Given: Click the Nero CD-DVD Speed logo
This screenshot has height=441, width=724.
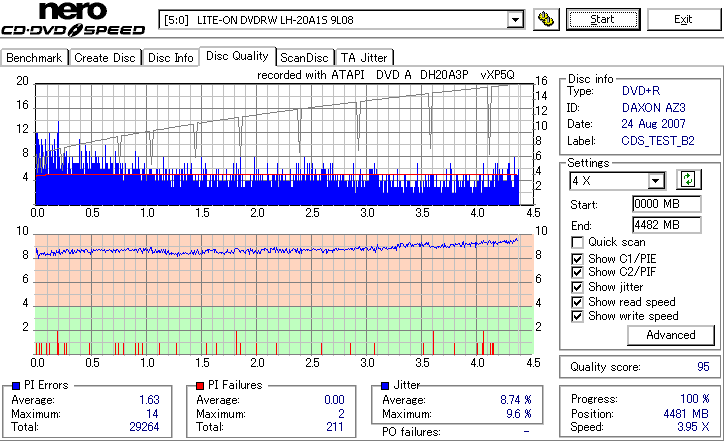Looking at the screenshot, I should pyautogui.click(x=73, y=19).
